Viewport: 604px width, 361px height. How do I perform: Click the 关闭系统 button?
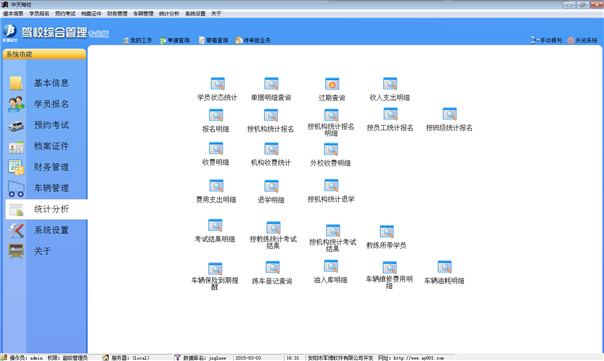pos(582,40)
